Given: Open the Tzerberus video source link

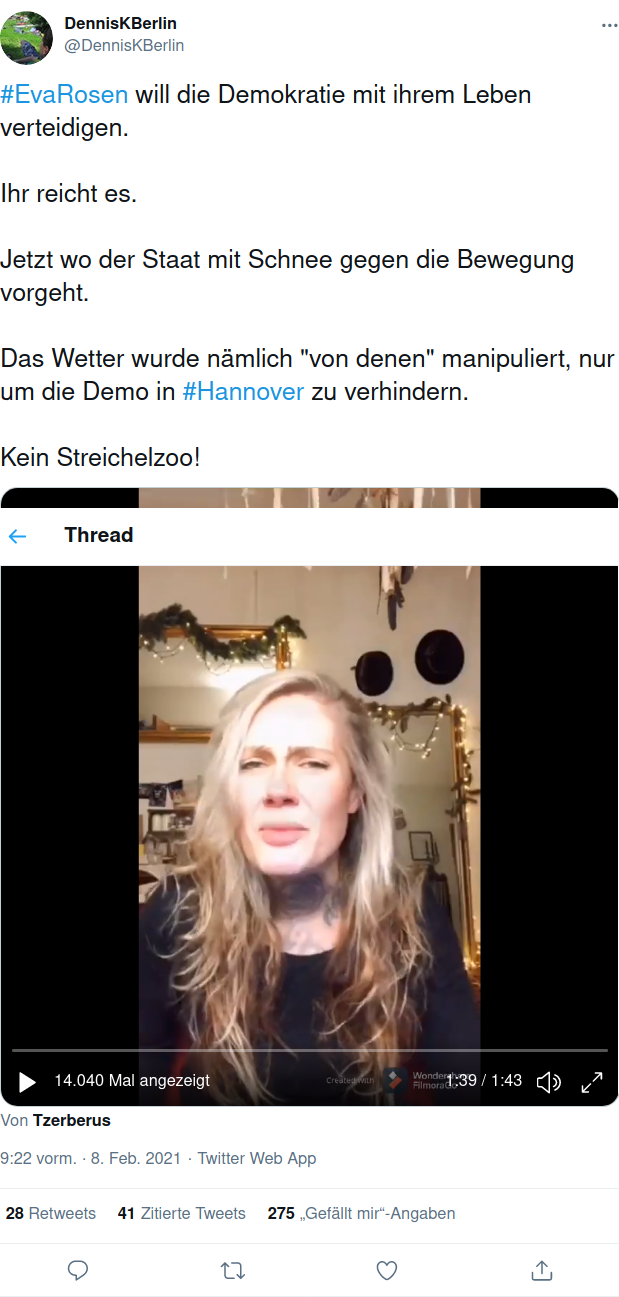Looking at the screenshot, I should 72,1120.
